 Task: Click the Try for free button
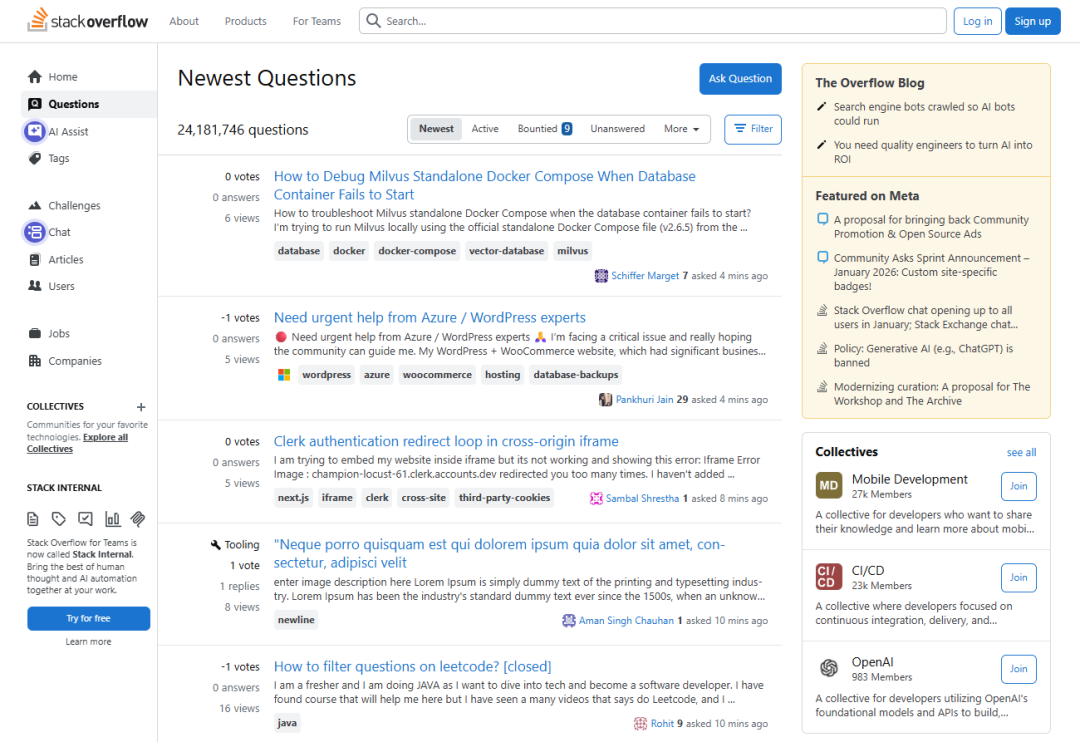89,619
